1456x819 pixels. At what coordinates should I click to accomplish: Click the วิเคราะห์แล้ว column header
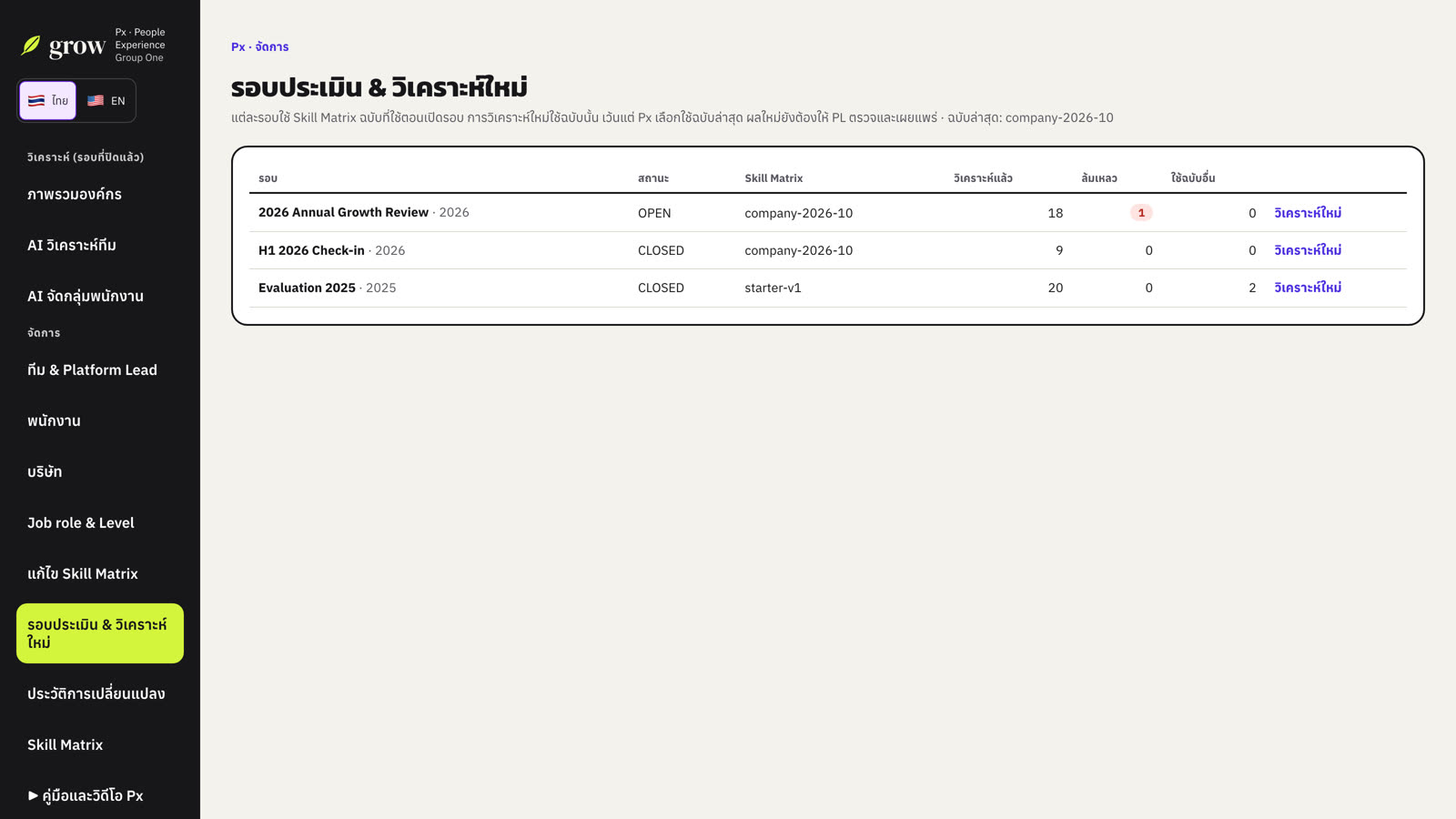pos(983,178)
